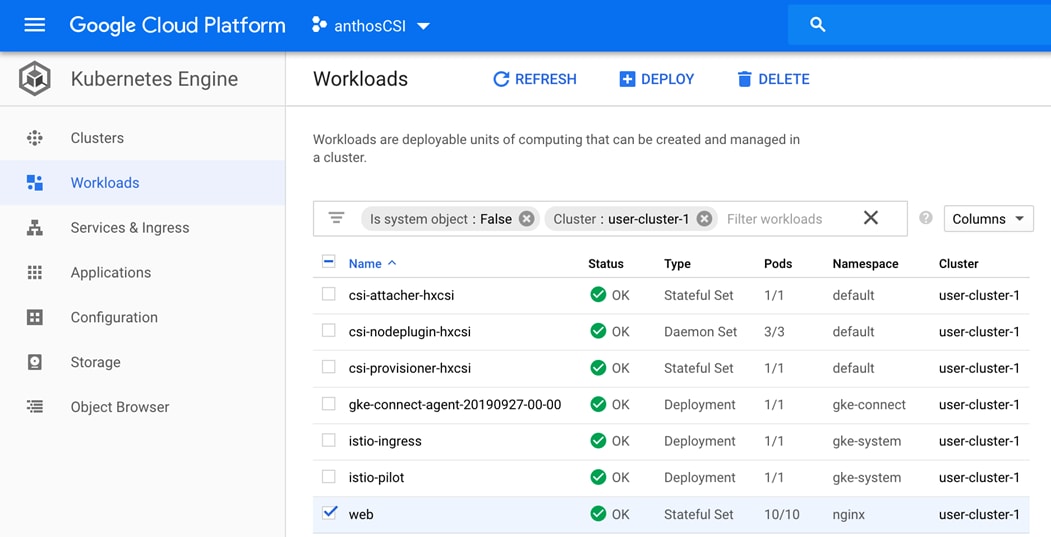Check the csi-nodeplugin-hxcsi row checkbox
Image resolution: width=1051 pixels, height=537 pixels.
(328, 331)
